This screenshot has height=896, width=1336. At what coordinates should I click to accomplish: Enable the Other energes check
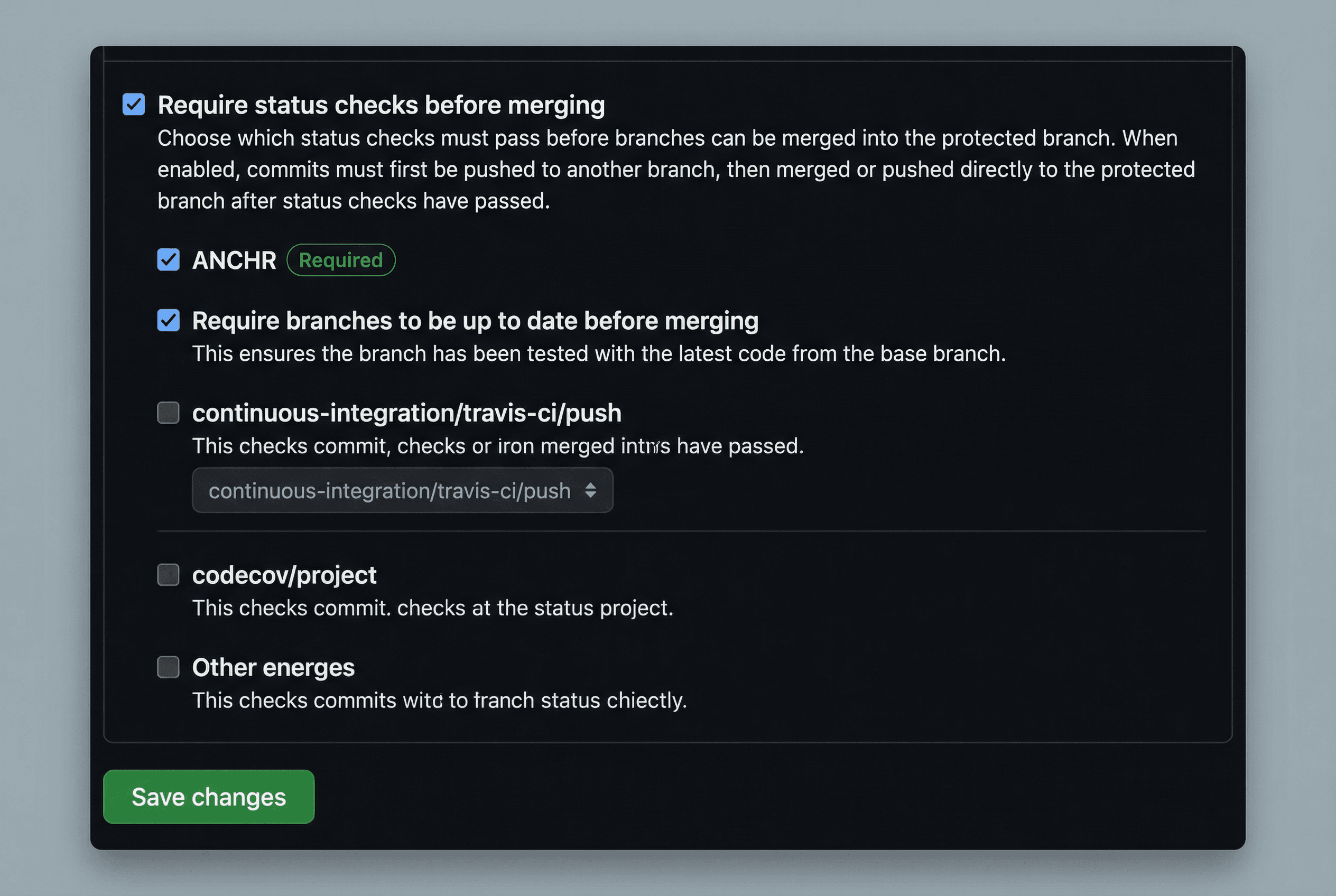tap(168, 667)
